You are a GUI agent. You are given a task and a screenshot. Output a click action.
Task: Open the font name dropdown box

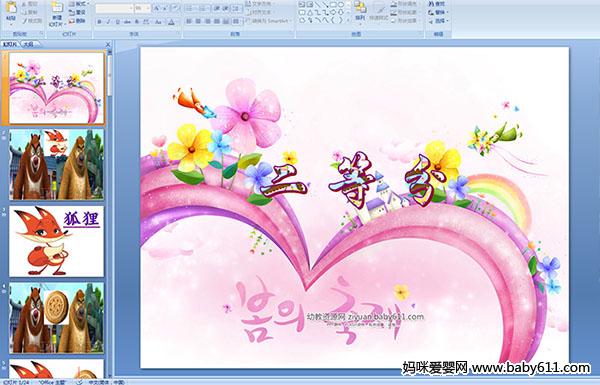click(x=114, y=8)
